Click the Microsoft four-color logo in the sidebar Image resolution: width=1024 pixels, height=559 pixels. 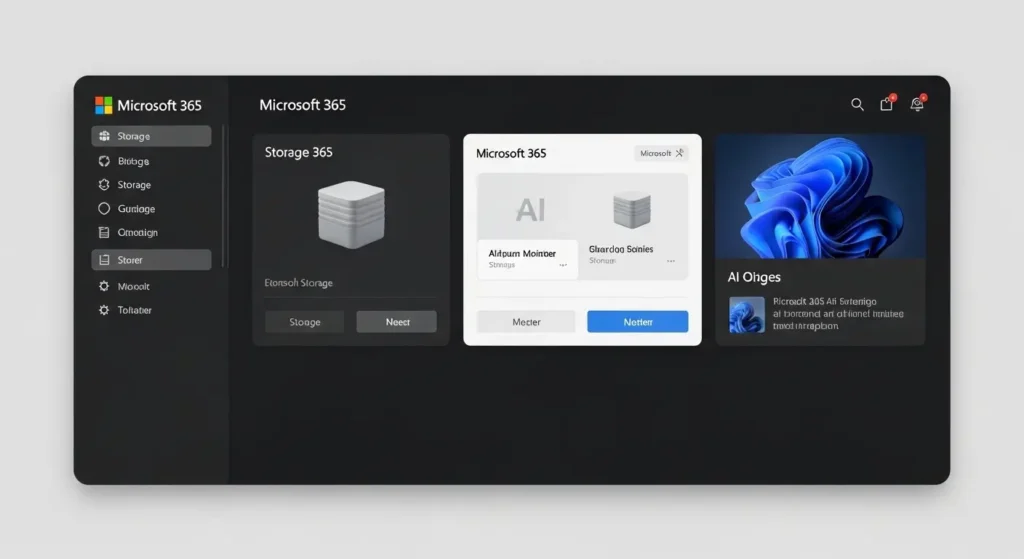point(104,105)
